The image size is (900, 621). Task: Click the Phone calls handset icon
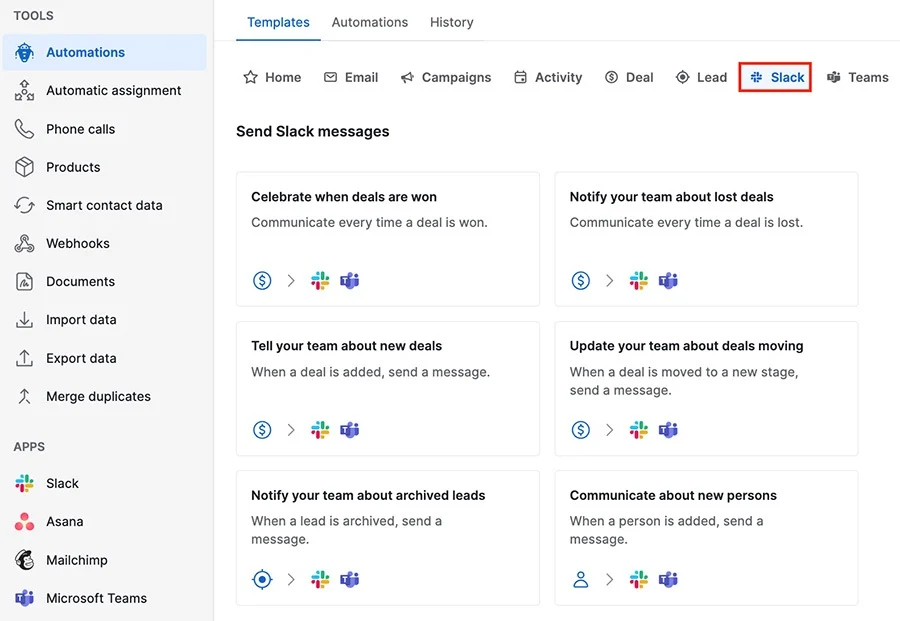(x=24, y=129)
